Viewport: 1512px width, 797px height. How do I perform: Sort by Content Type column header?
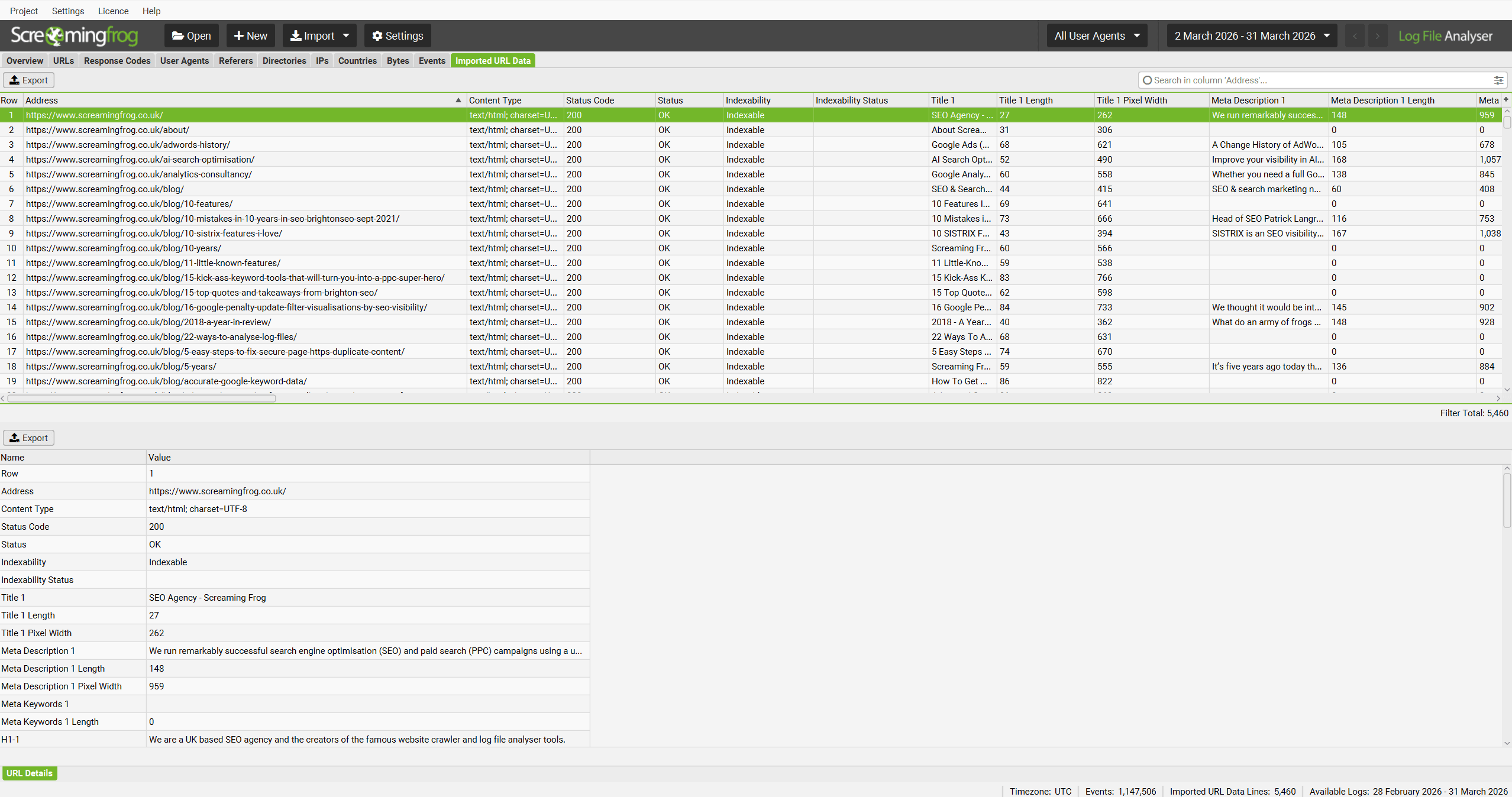tap(515, 100)
